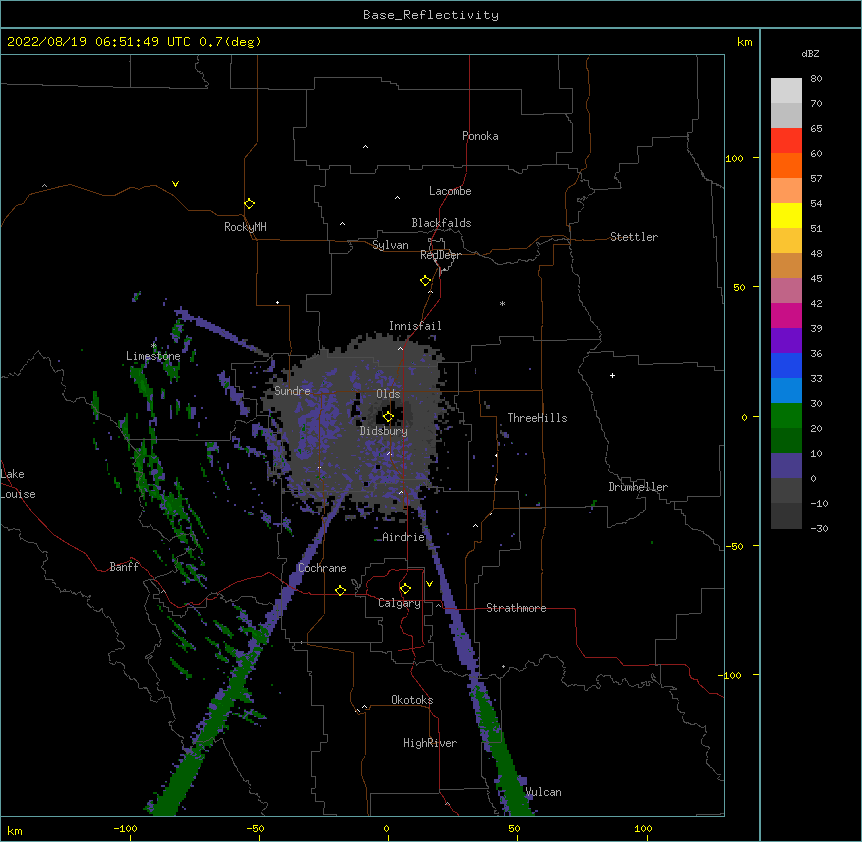Image resolution: width=862 pixels, height=842 pixels.
Task: Click the -100 tick label on the bottom axis
Action: (x=125, y=828)
